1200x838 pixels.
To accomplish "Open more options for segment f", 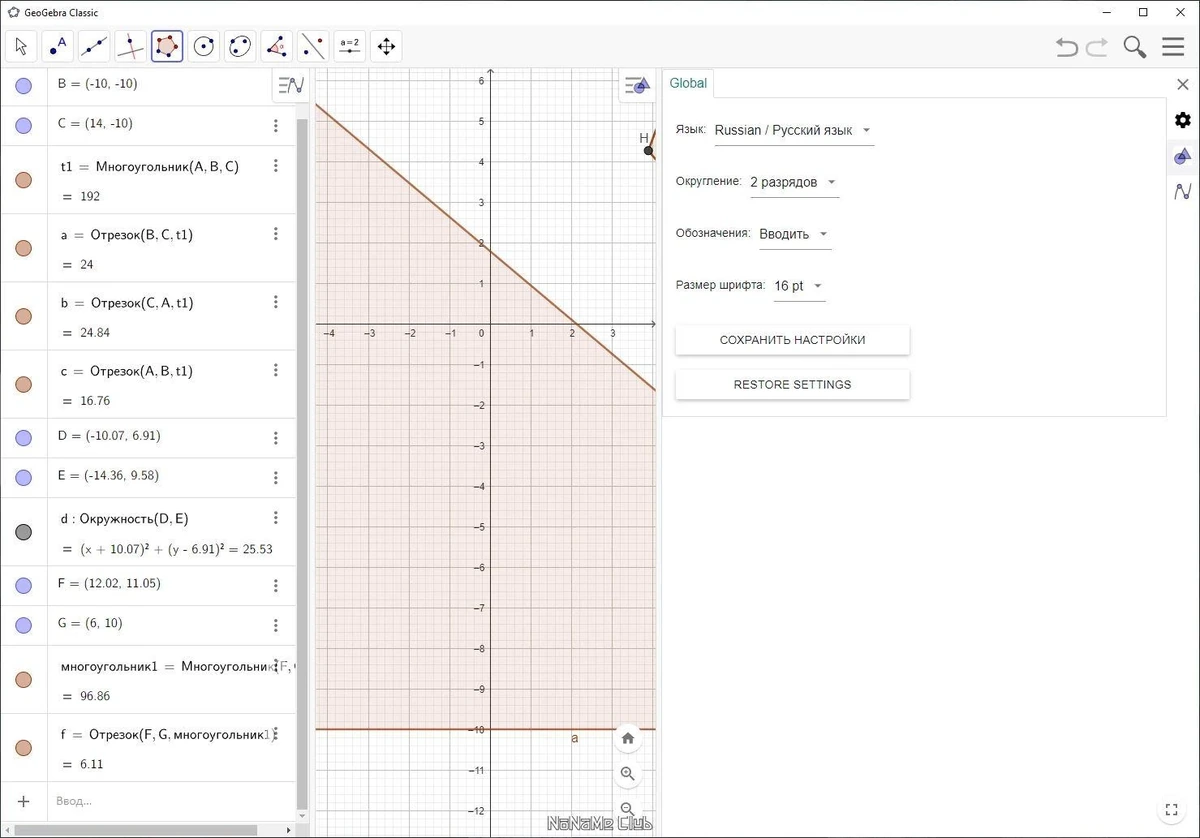I will tap(276, 734).
